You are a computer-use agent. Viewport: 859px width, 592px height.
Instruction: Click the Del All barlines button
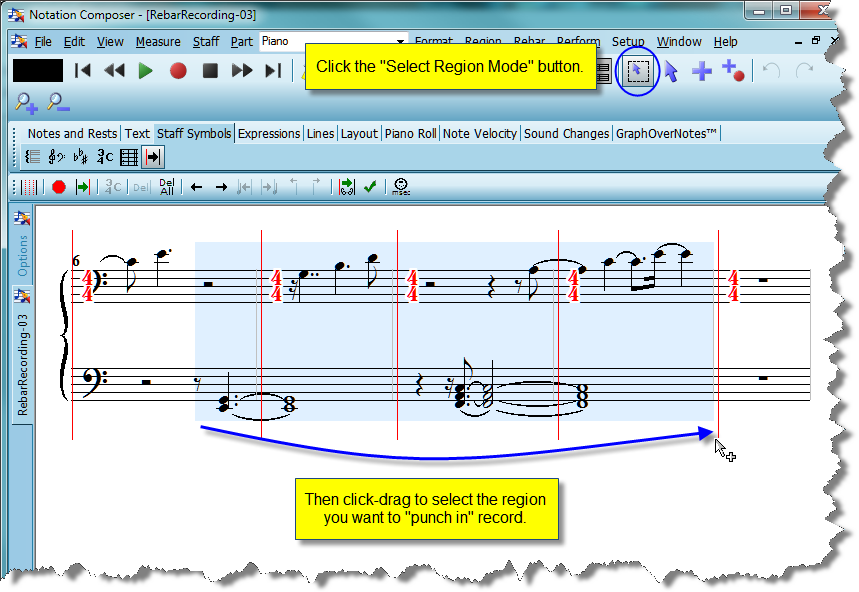[x=166, y=187]
